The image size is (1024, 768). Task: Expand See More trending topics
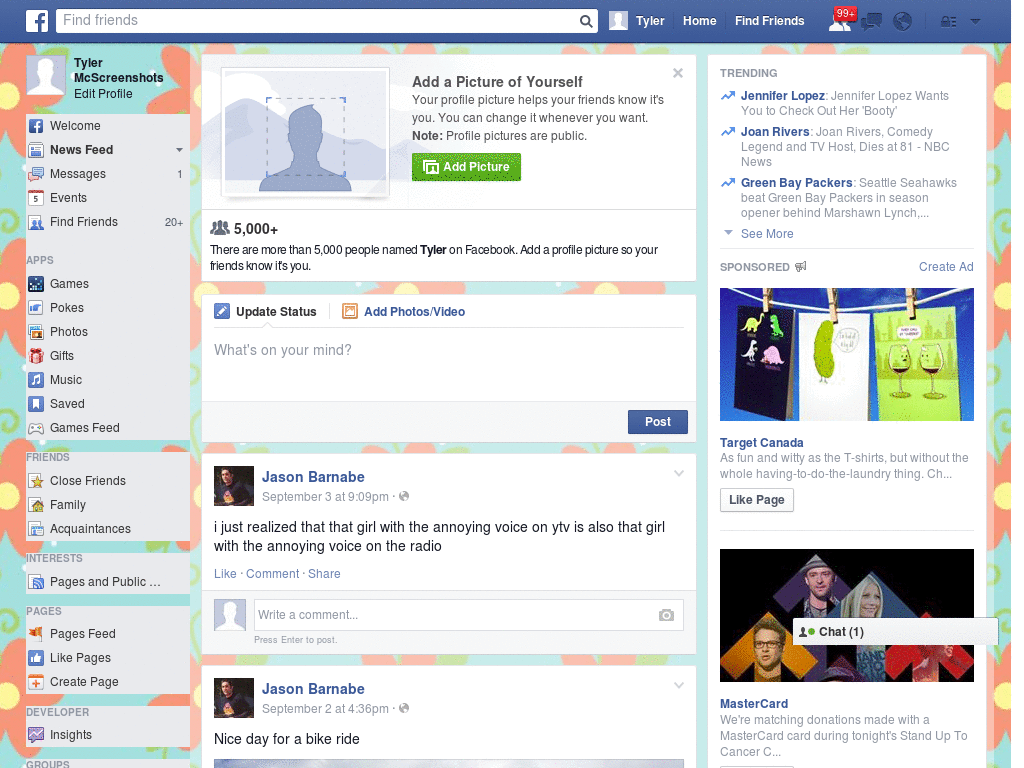[767, 234]
